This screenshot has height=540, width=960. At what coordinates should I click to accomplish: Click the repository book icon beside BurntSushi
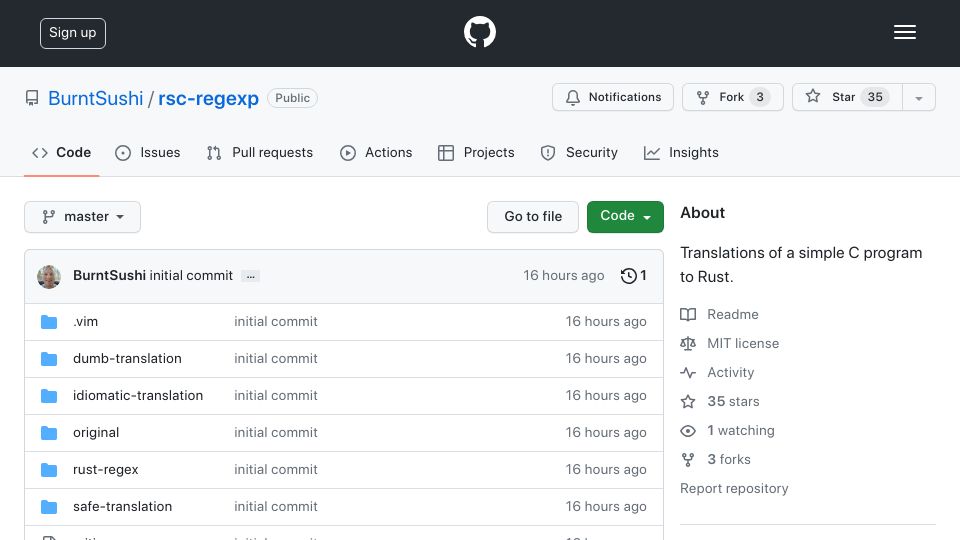point(32,98)
